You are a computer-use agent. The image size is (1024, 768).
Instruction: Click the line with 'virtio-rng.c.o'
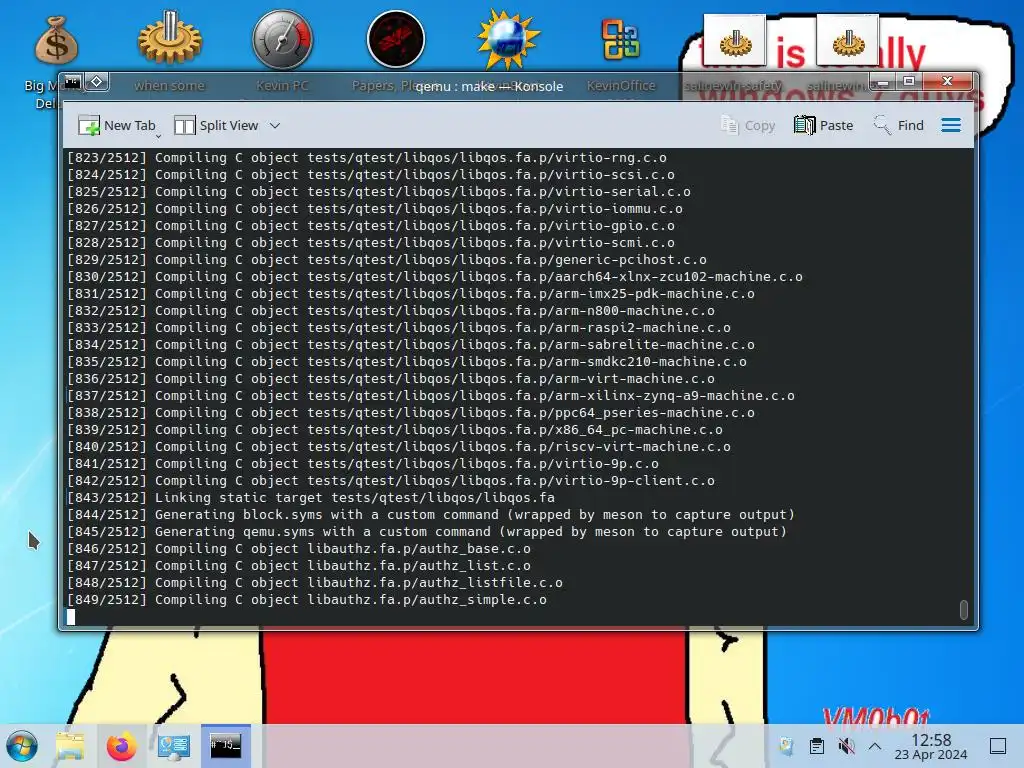point(367,157)
